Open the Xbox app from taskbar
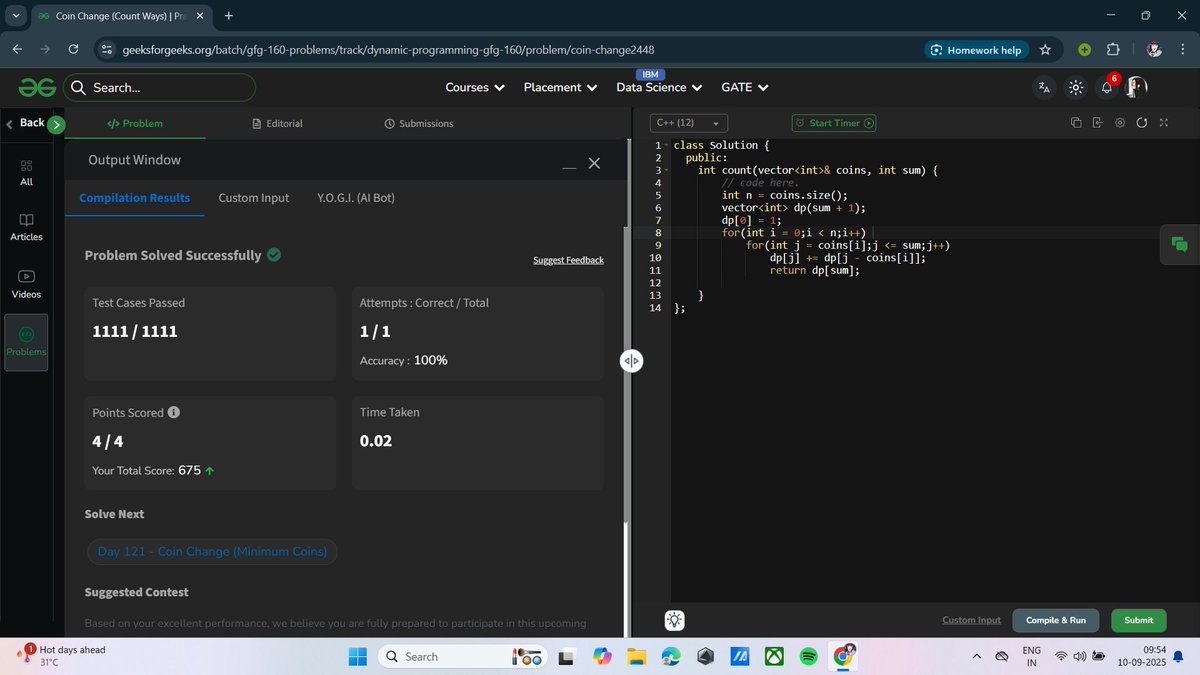The width and height of the screenshot is (1200, 675). (774, 656)
